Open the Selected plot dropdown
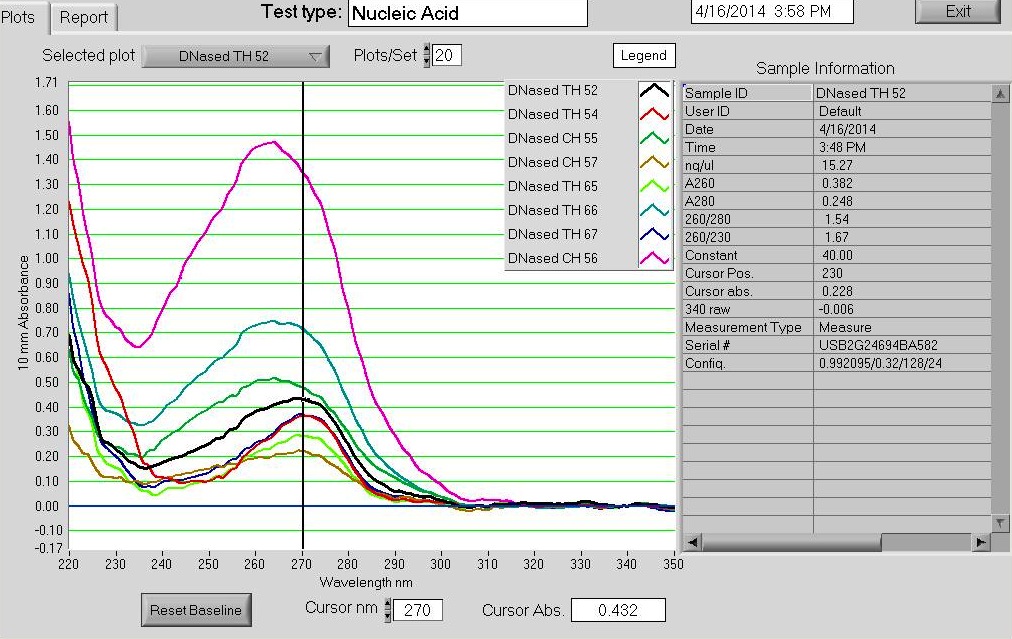1012x639 pixels. 236,57
